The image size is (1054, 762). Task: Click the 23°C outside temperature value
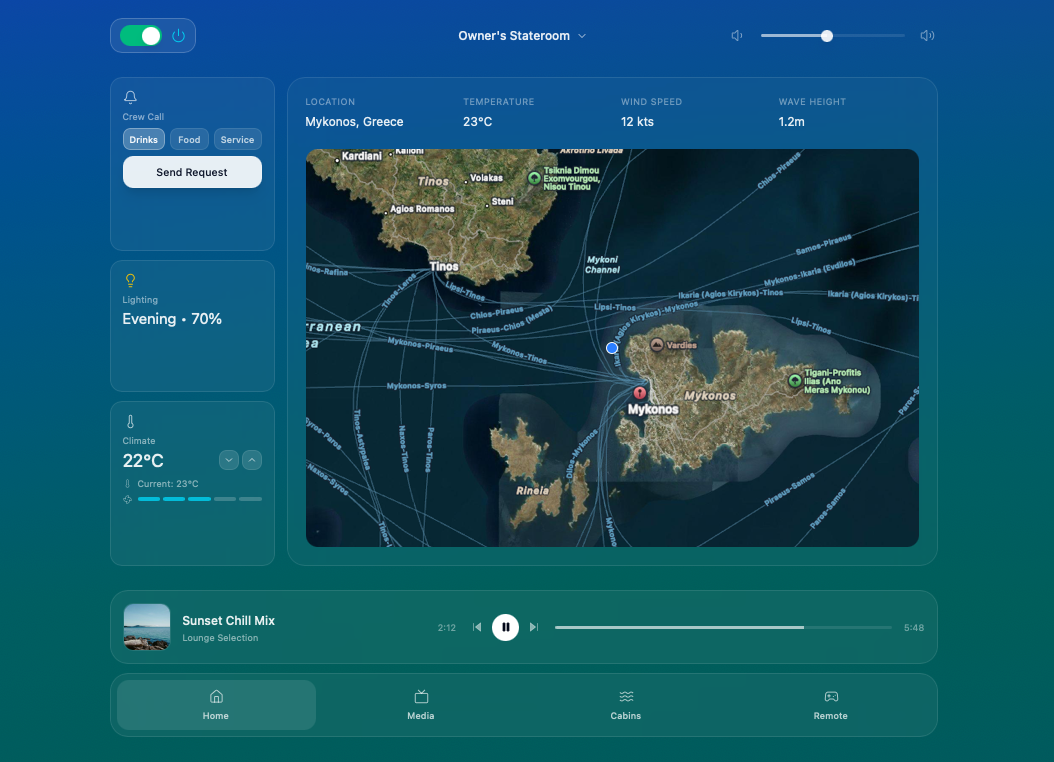(477, 122)
